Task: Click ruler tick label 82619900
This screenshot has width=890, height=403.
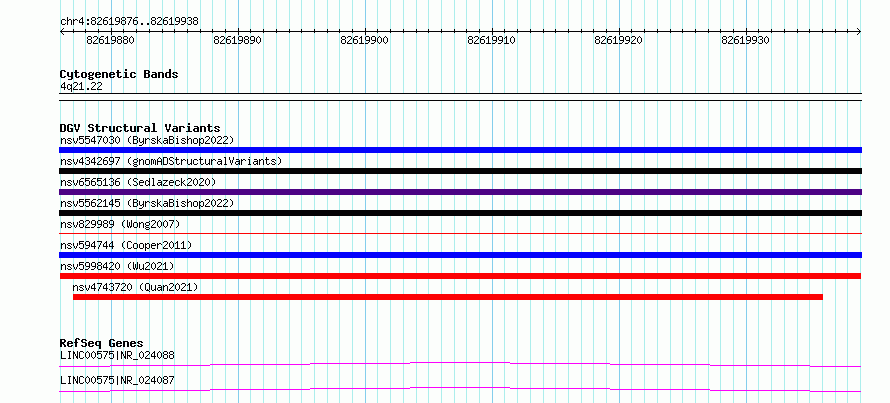Action: [364, 40]
